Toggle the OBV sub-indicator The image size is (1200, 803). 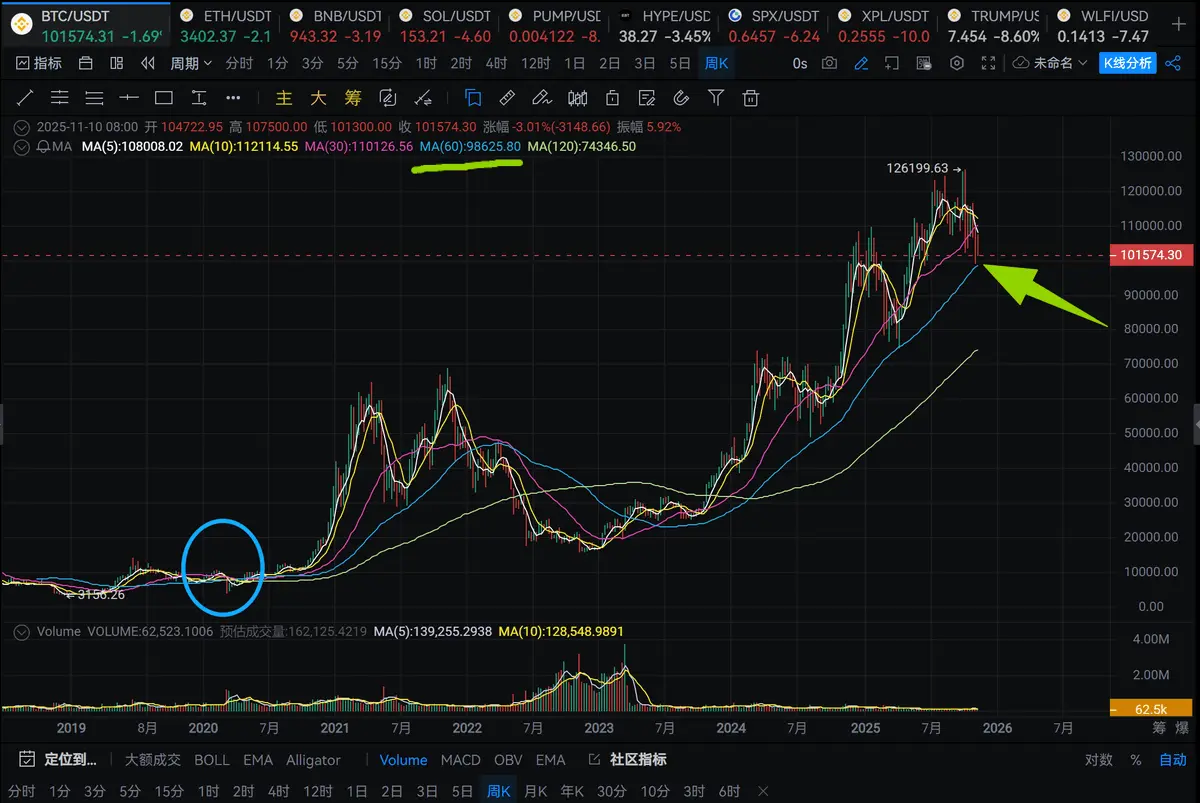point(508,760)
